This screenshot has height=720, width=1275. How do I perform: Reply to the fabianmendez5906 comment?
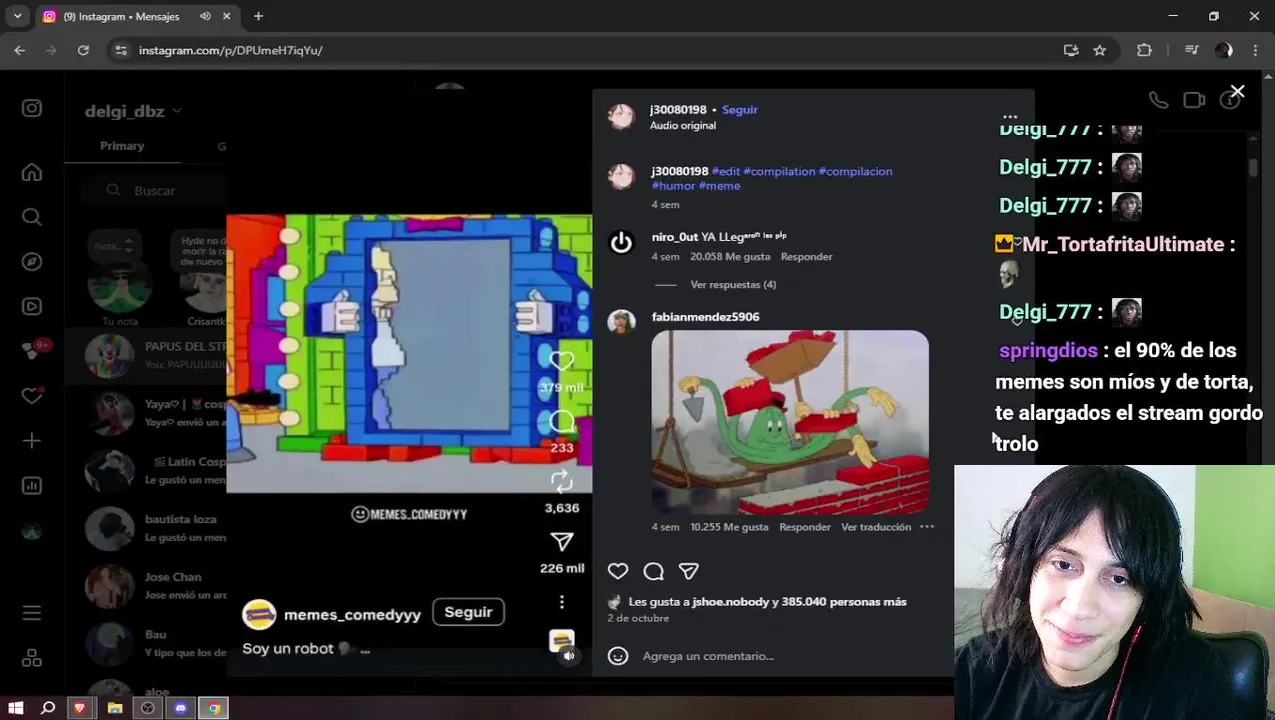click(x=805, y=527)
